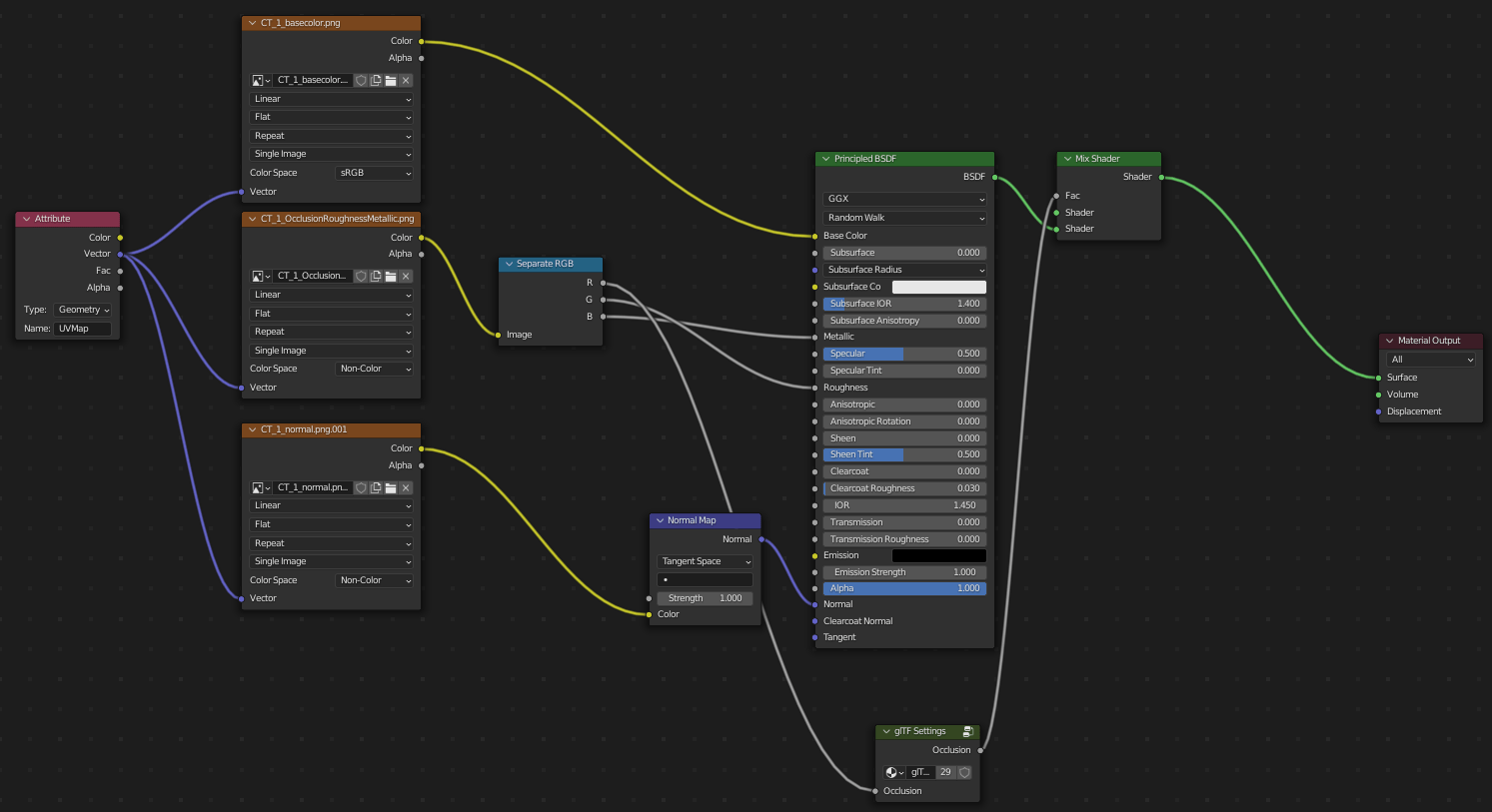Click the duplicate image icon on CT_1_basecolor node
1492x812 pixels.
coord(375,80)
